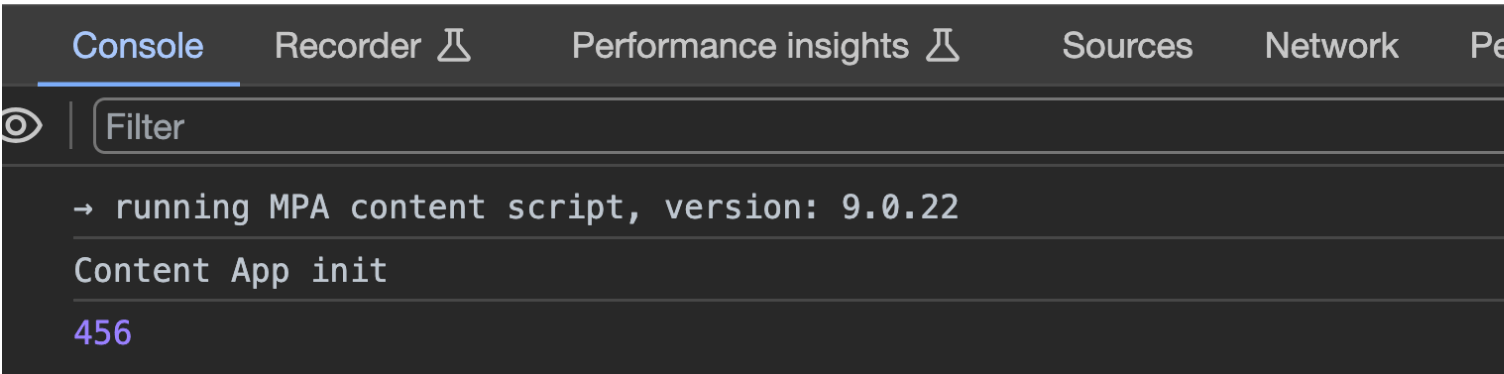Open the live expression eye icon

[19, 126]
